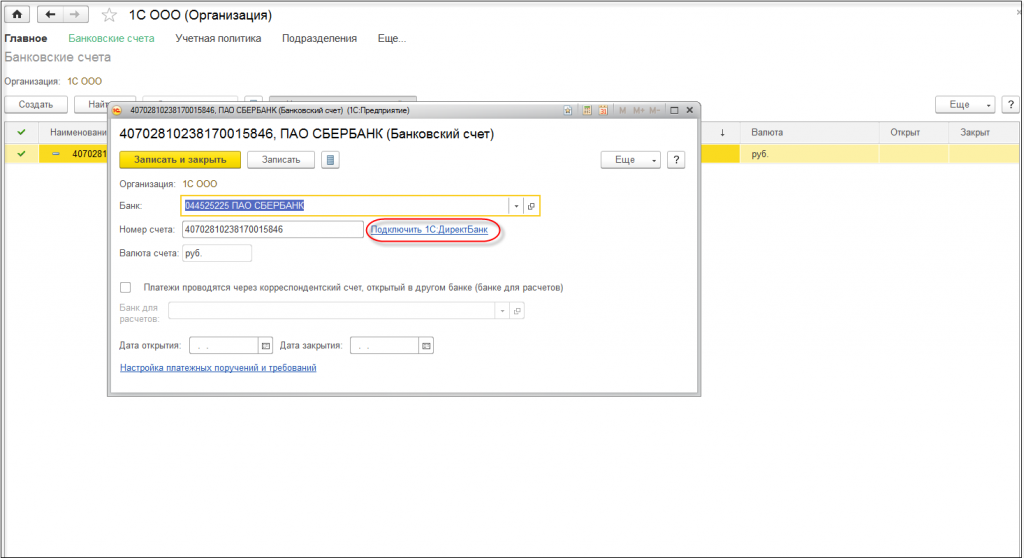Image resolution: width=1024 pixels, height=558 pixels.
Task: Expand the Банк для расчетов dropdown
Action: (x=502, y=311)
